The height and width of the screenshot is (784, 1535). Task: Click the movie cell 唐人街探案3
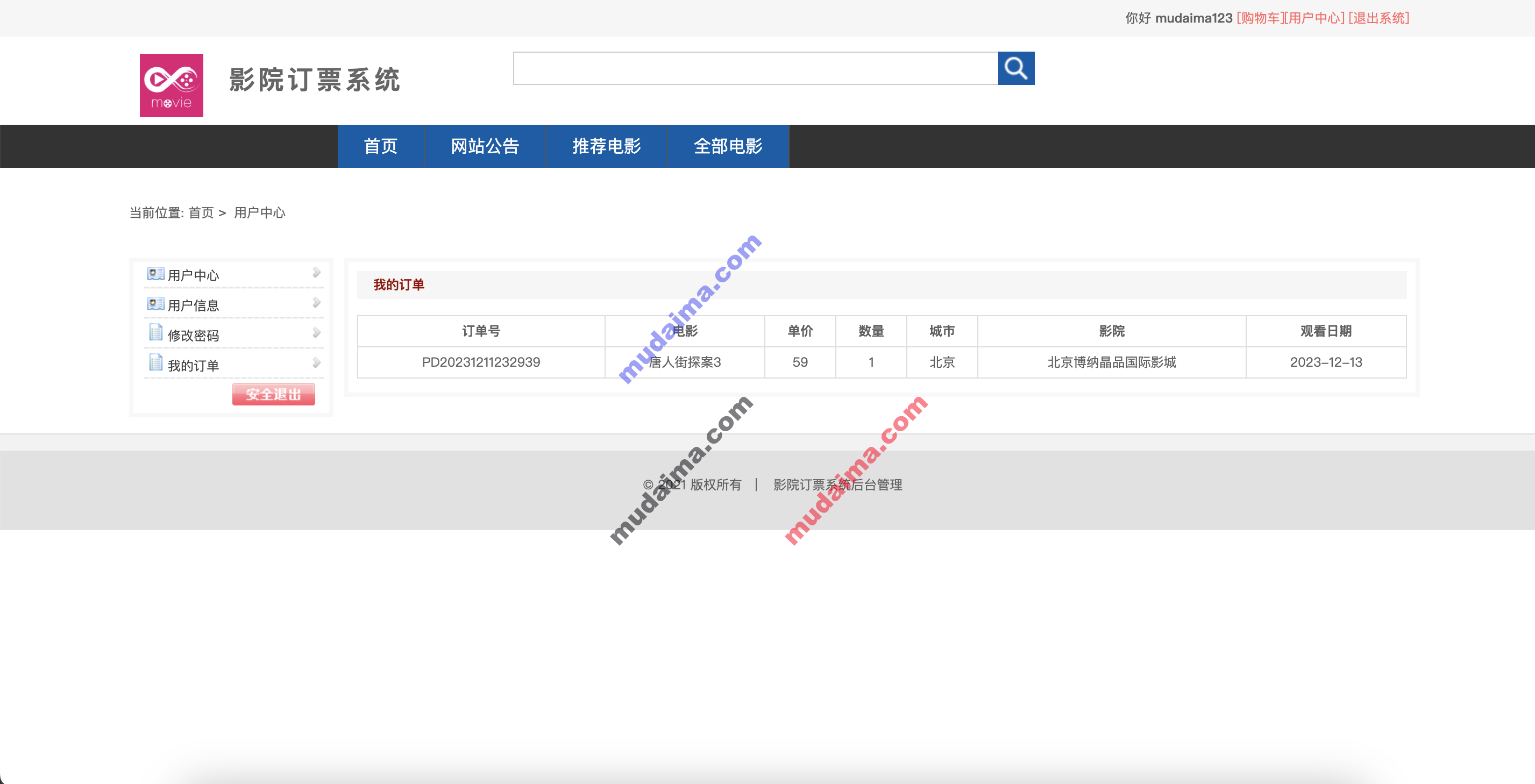click(685, 362)
